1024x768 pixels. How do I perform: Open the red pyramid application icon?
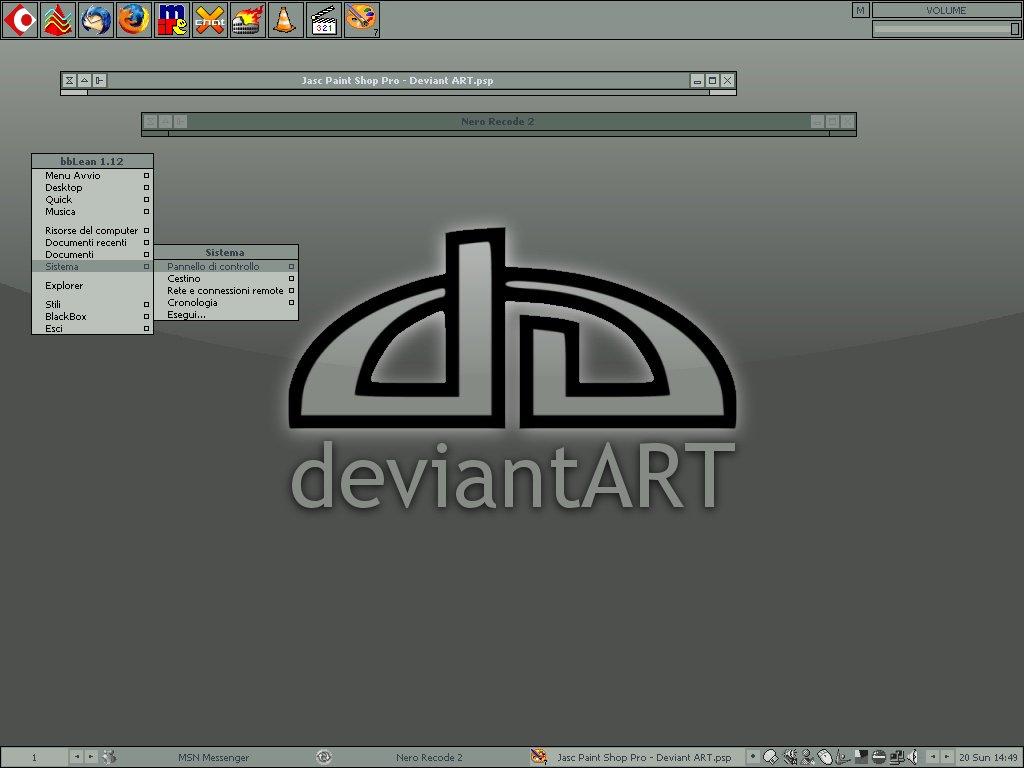(x=58, y=20)
